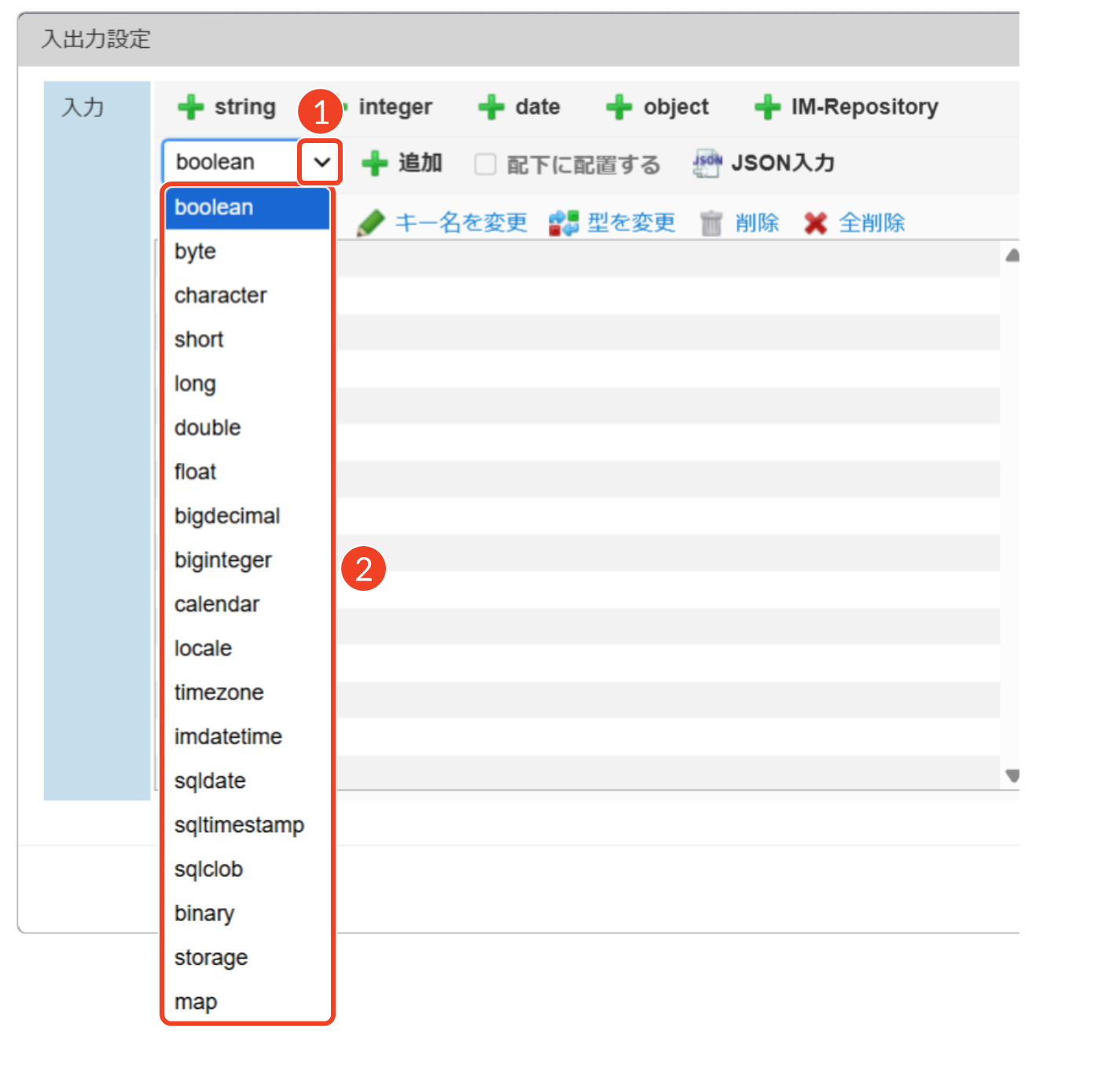Click the scrollbar up arrow
Image resolution: width=1120 pixels, height=1067 pixels.
click(x=1012, y=255)
